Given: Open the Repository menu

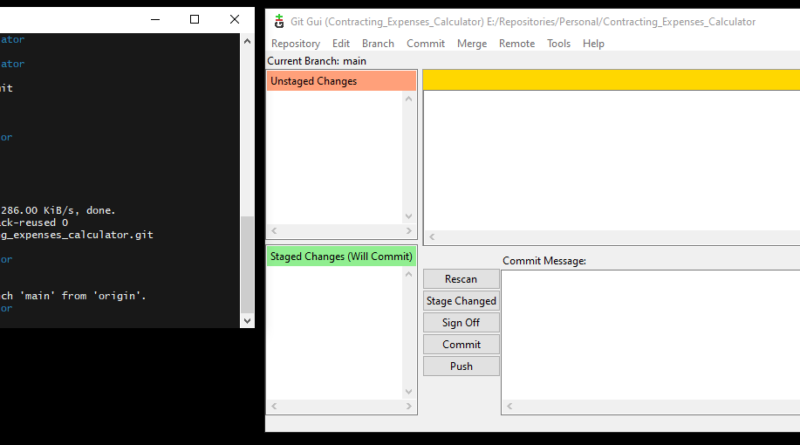Looking at the screenshot, I should (295, 44).
